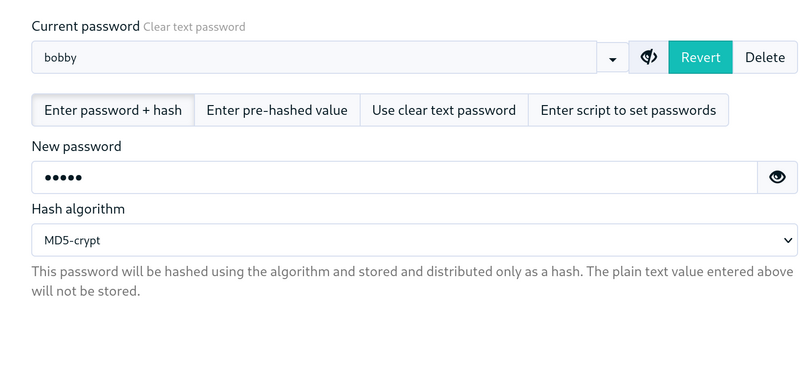The width and height of the screenshot is (800, 369).
Task: Click the Hash algorithm label
Action: tap(78, 209)
